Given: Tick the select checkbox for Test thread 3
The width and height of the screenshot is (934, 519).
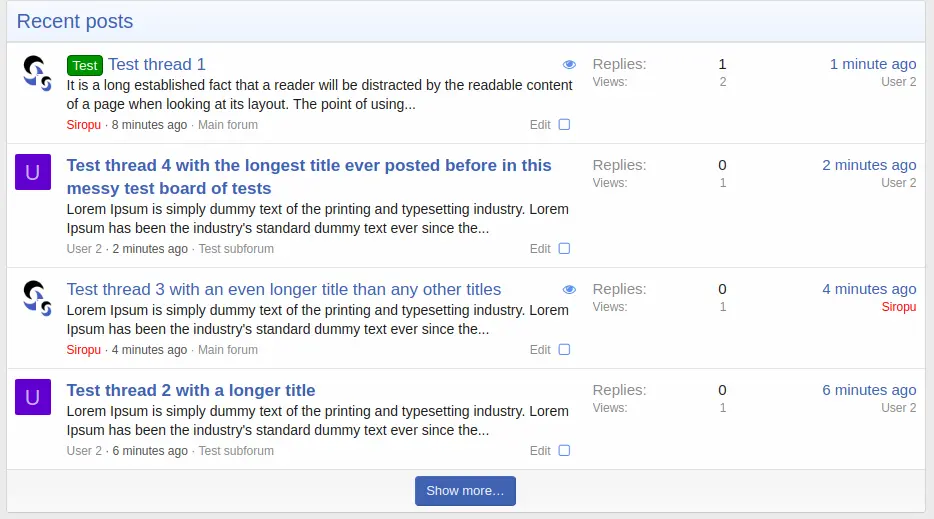Looking at the screenshot, I should point(564,350).
